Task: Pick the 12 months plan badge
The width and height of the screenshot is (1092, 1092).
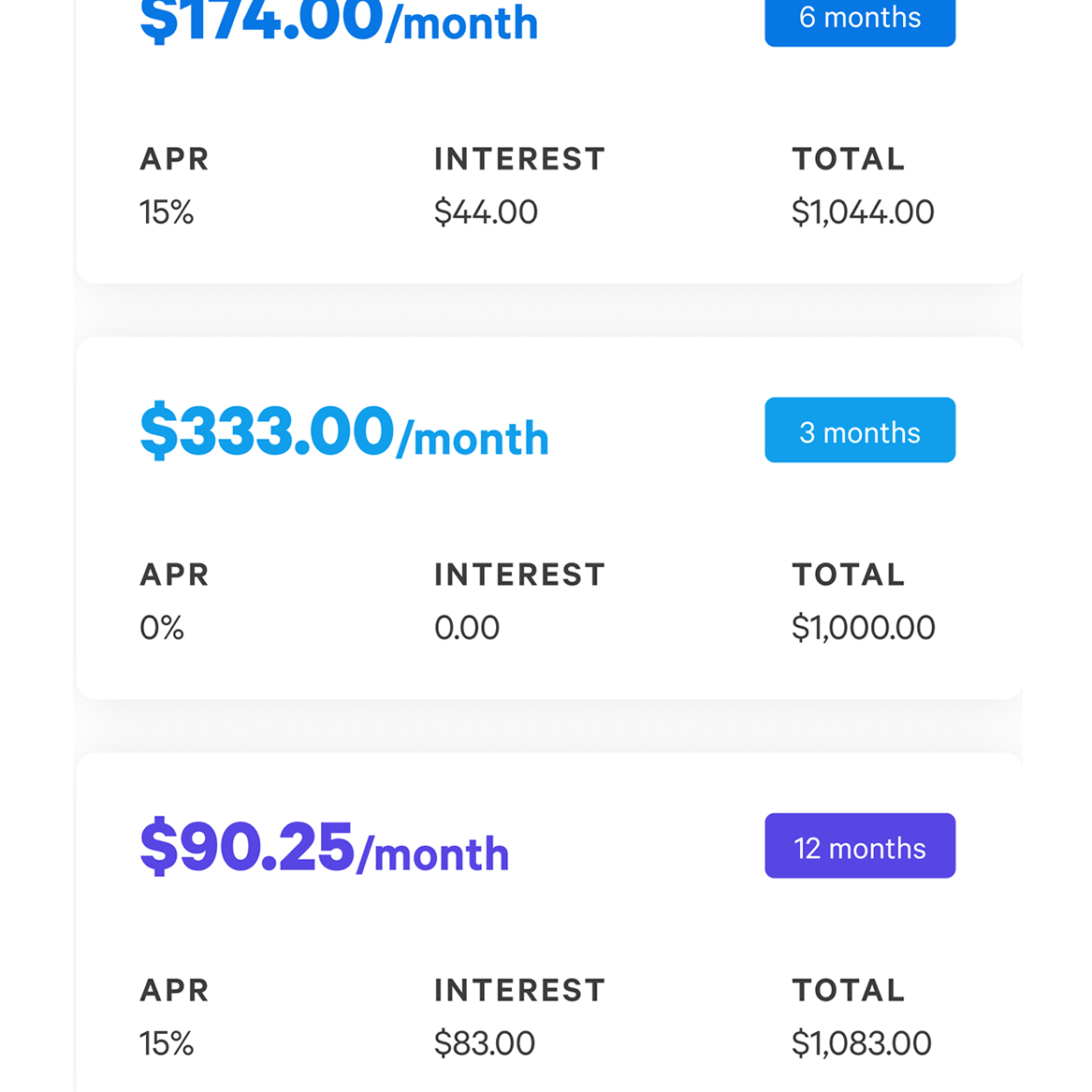Action: [x=859, y=846]
